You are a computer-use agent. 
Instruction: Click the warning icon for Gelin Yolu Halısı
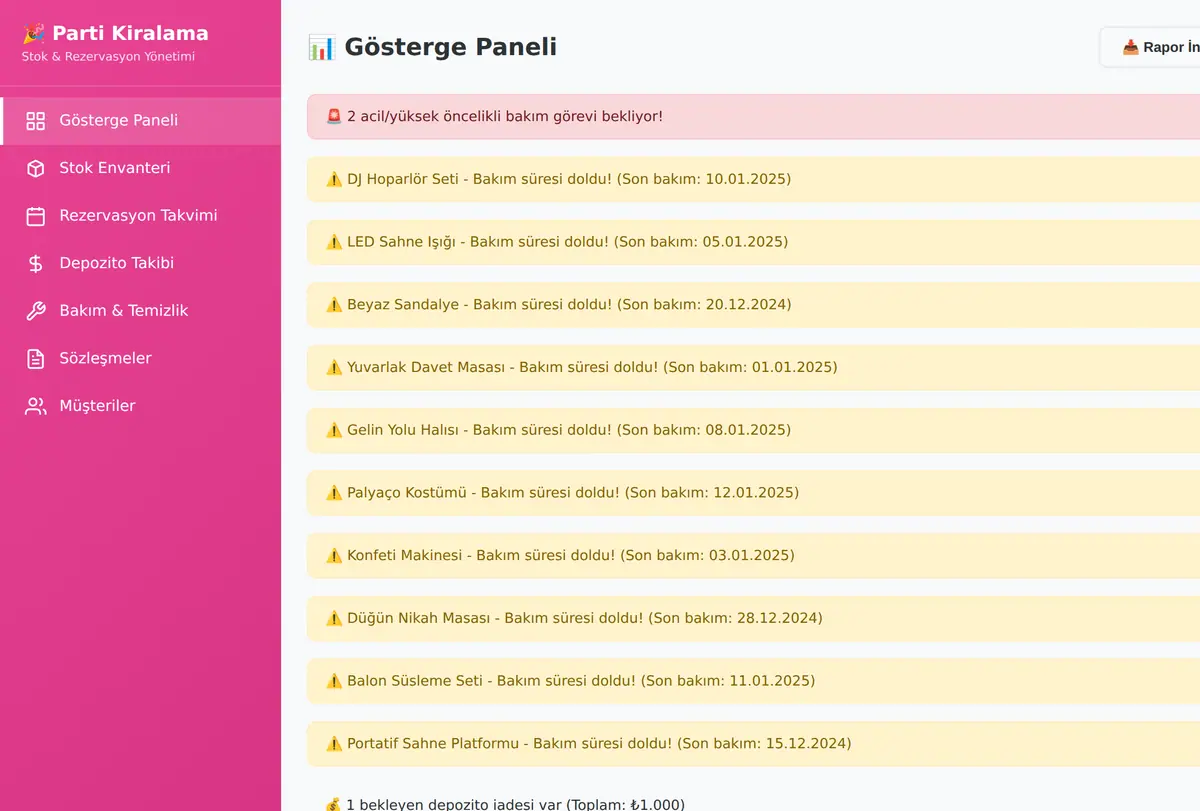pos(334,430)
